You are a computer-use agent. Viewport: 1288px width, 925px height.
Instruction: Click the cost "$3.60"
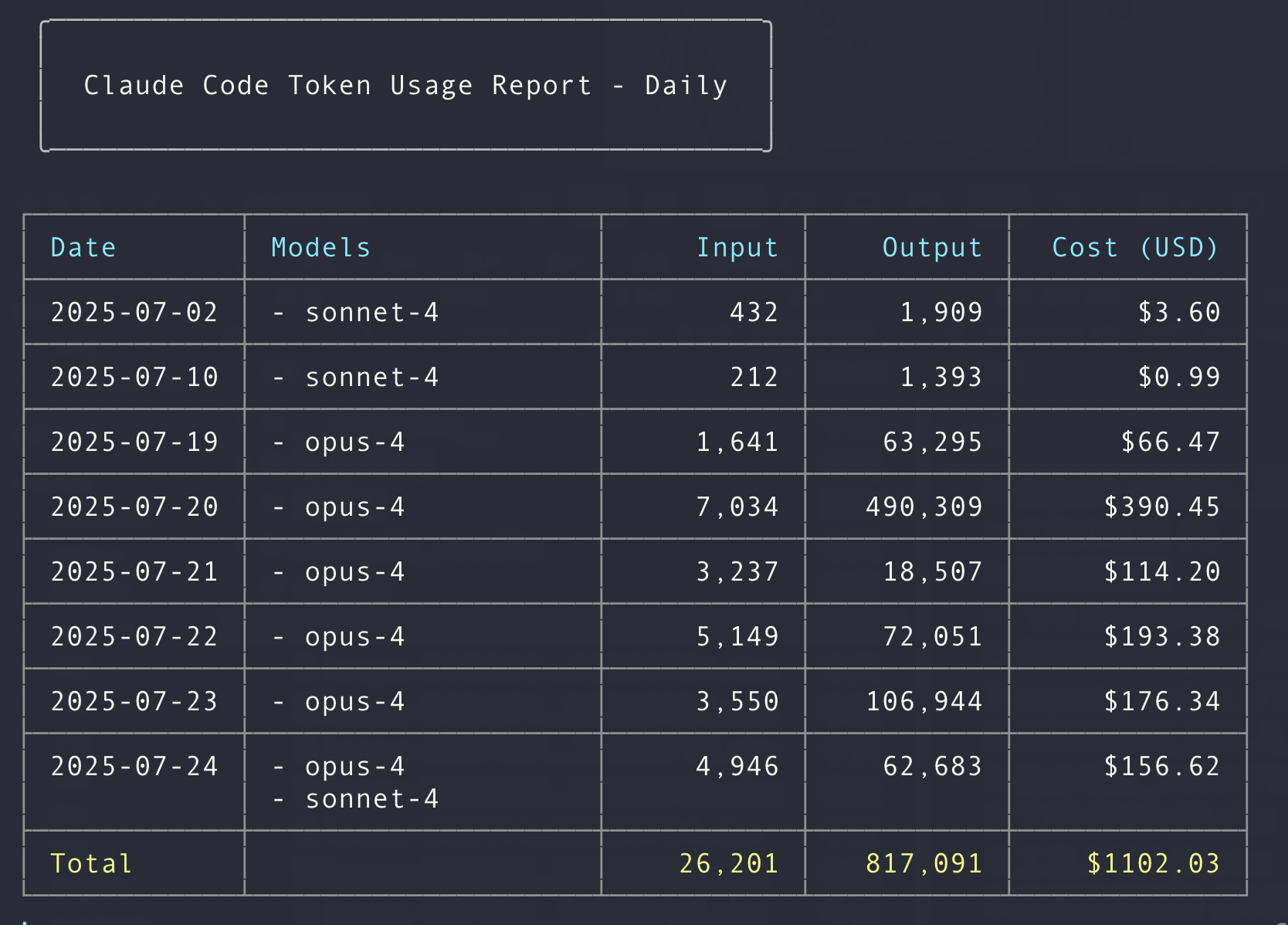[1179, 312]
